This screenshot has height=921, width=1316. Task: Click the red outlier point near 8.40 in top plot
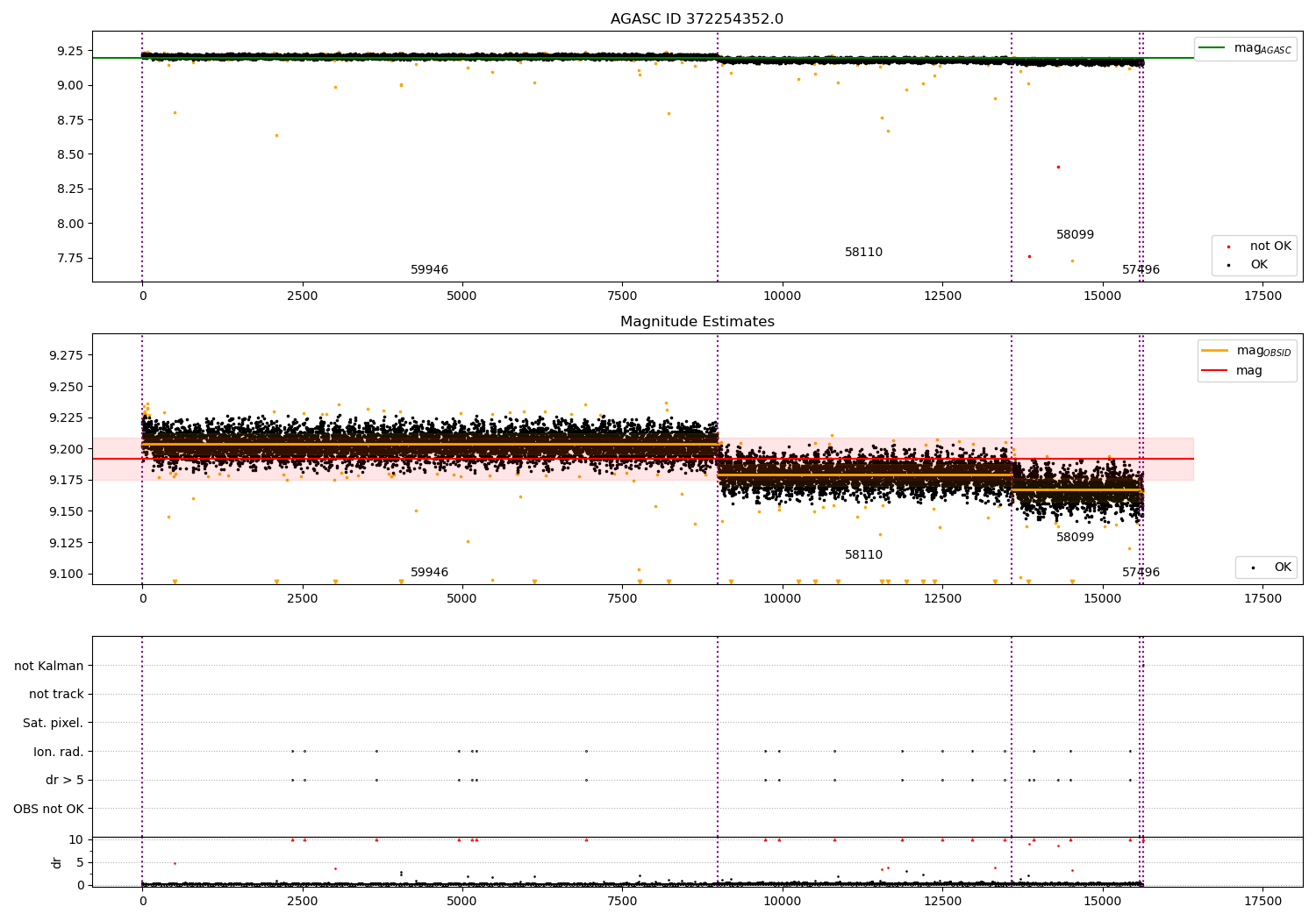[1058, 167]
